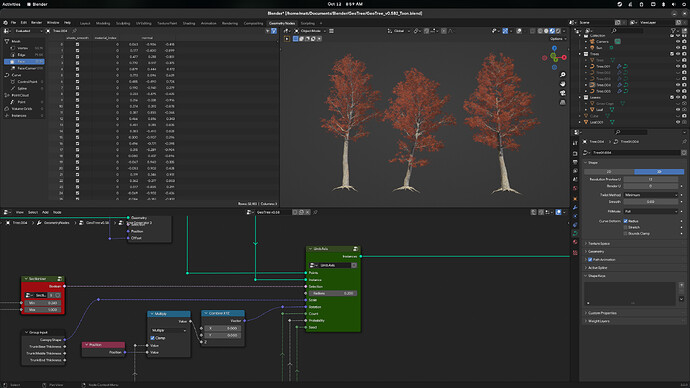
Task: Click the node editor type icon
Action: (x=7, y=212)
